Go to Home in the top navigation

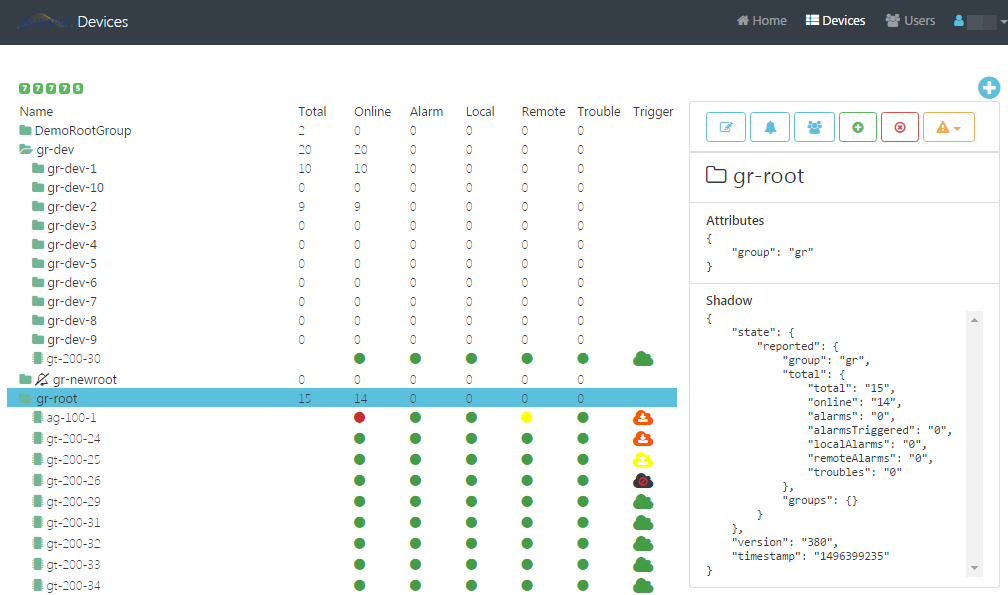pyautogui.click(x=762, y=21)
